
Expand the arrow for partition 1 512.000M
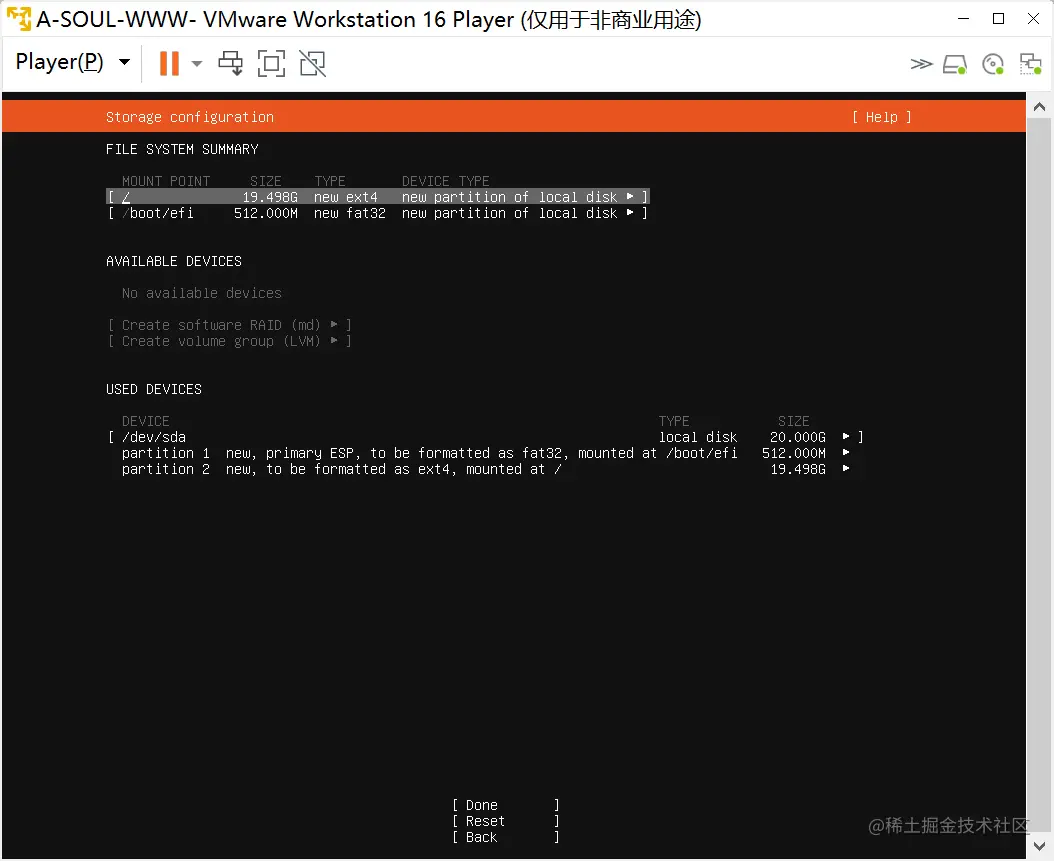click(x=846, y=452)
